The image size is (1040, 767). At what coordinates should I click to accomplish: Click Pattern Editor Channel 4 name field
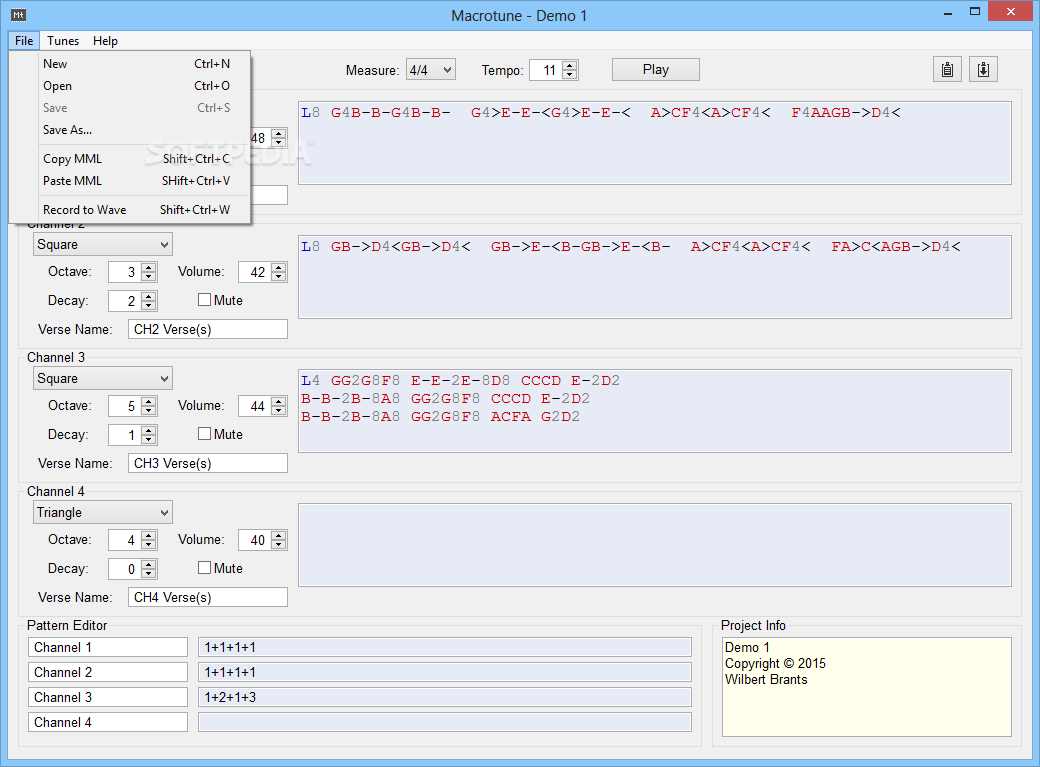(x=107, y=722)
